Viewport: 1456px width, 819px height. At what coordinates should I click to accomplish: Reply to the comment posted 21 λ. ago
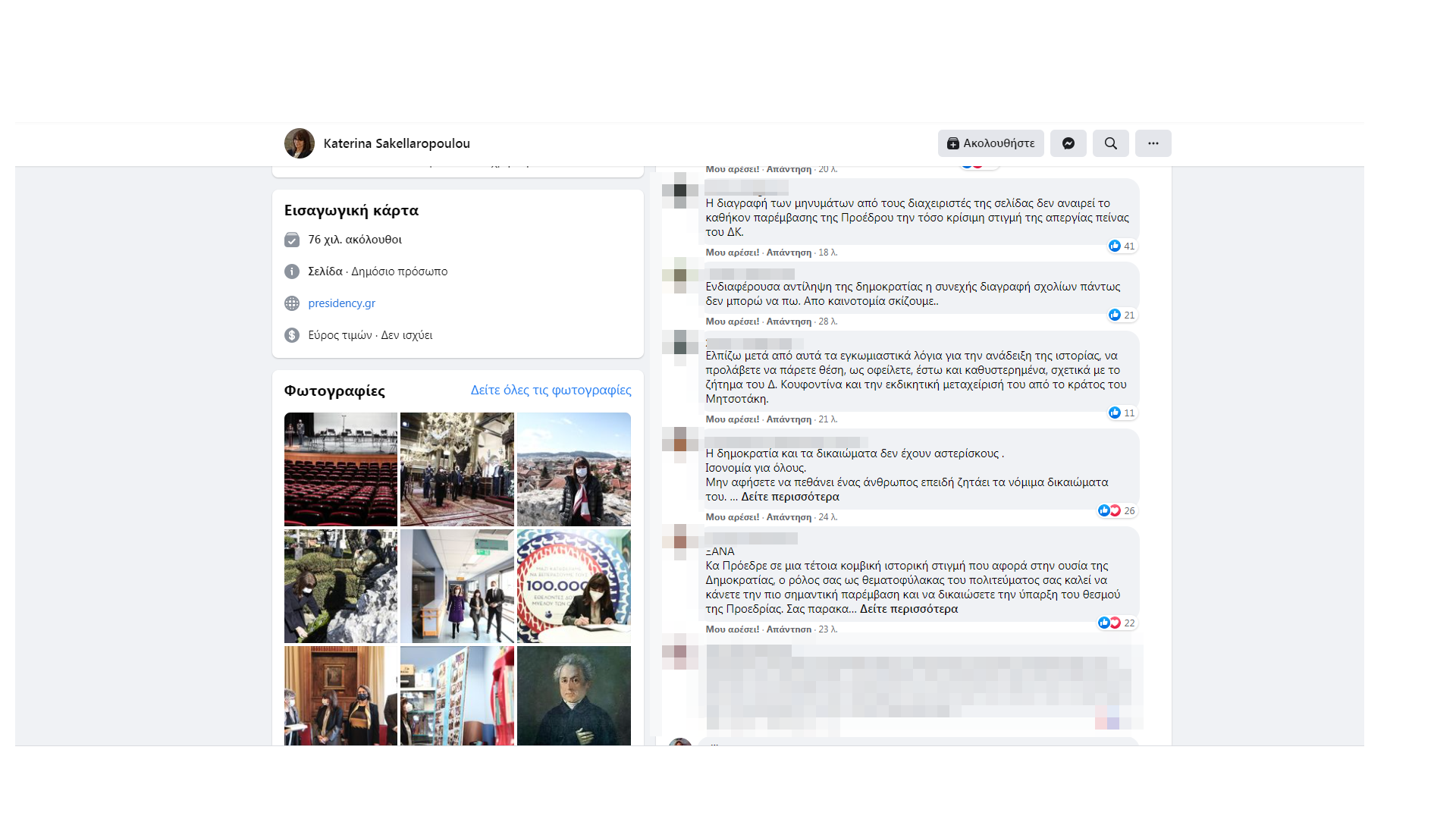click(789, 419)
